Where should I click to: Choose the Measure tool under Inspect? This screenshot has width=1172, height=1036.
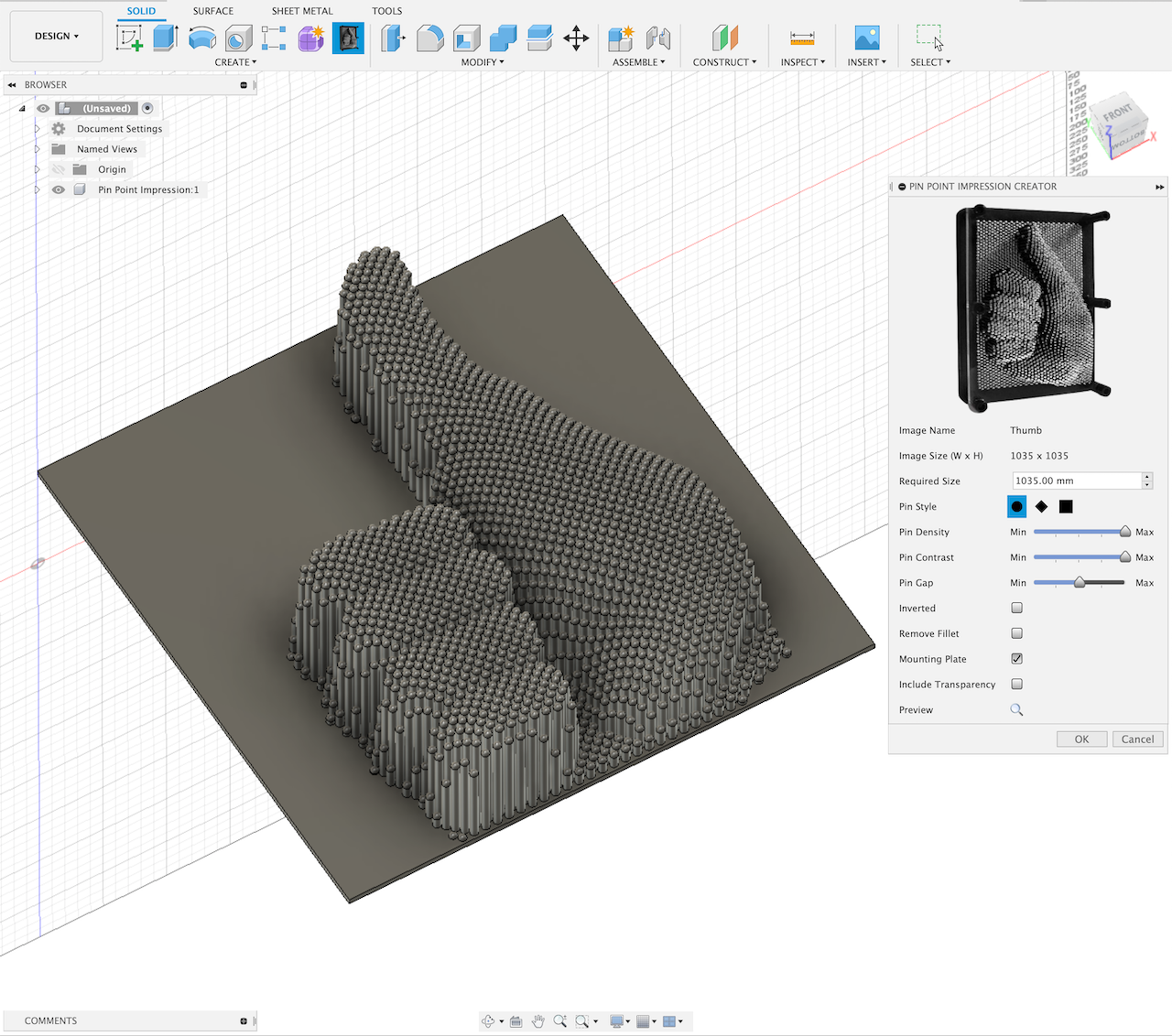[x=802, y=38]
